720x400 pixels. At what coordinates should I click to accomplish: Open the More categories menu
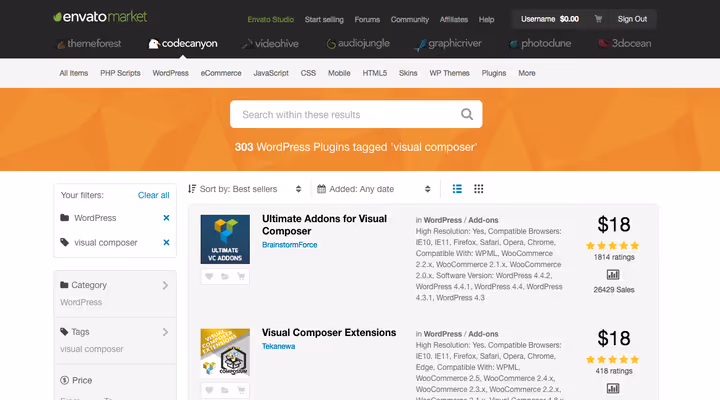coord(527,73)
